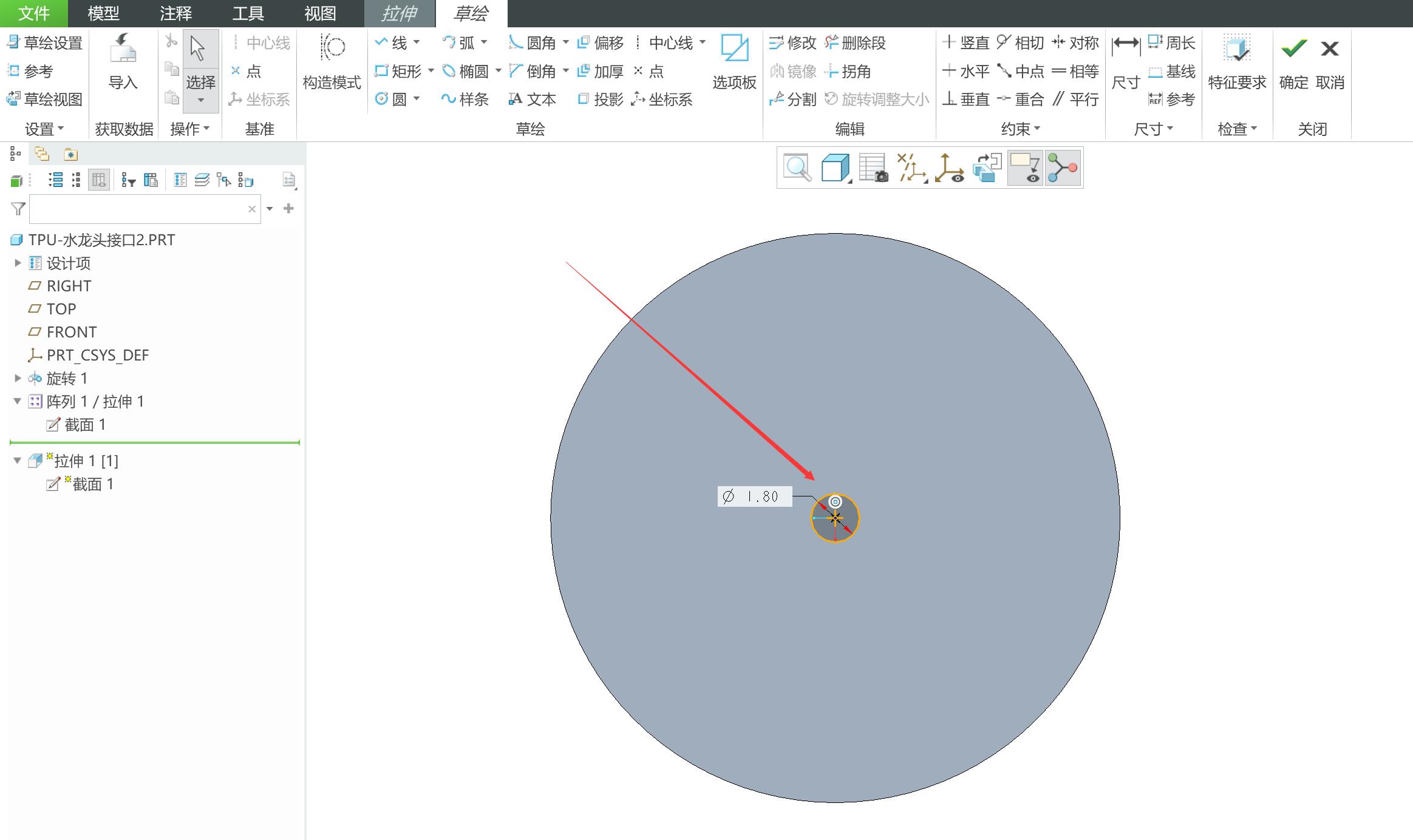Click the 取消 X icon

(1329, 49)
